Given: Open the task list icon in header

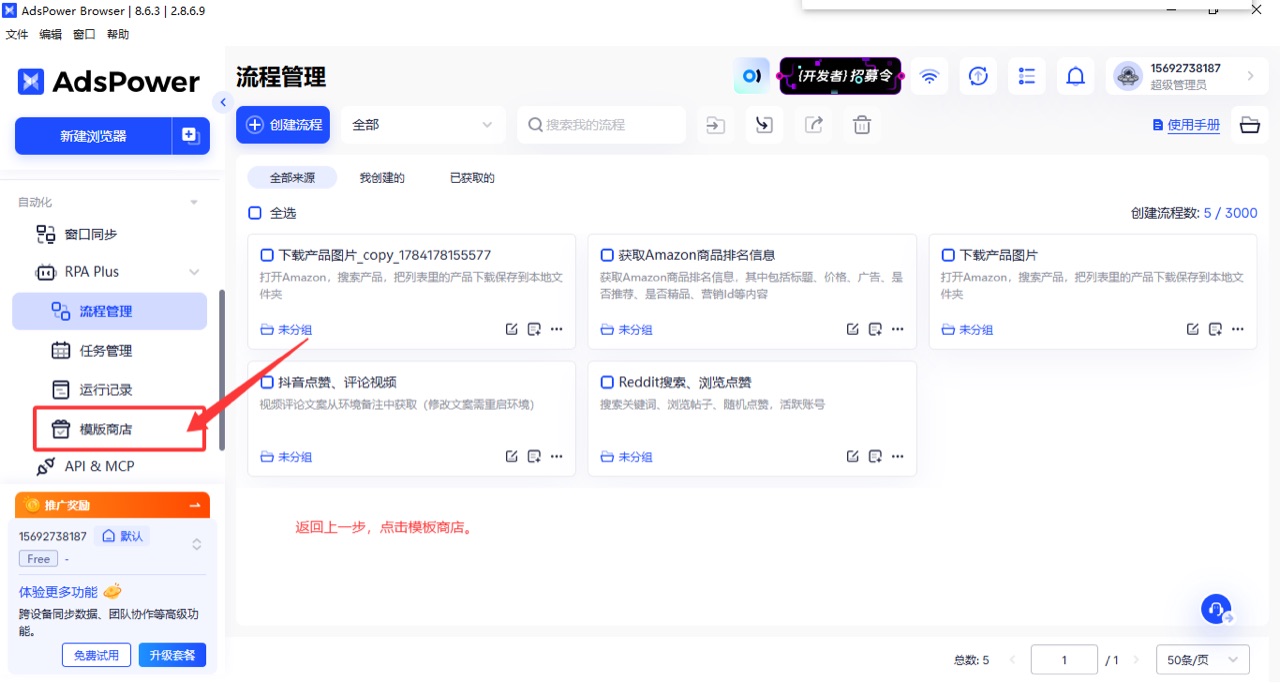Looking at the screenshot, I should [1027, 76].
